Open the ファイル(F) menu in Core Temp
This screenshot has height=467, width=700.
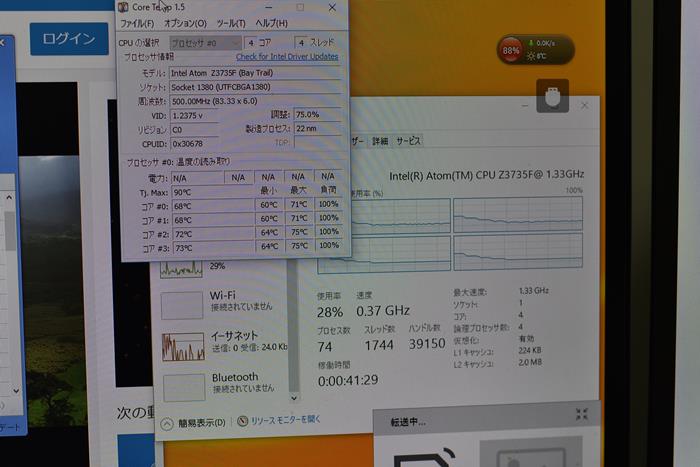coord(137,23)
